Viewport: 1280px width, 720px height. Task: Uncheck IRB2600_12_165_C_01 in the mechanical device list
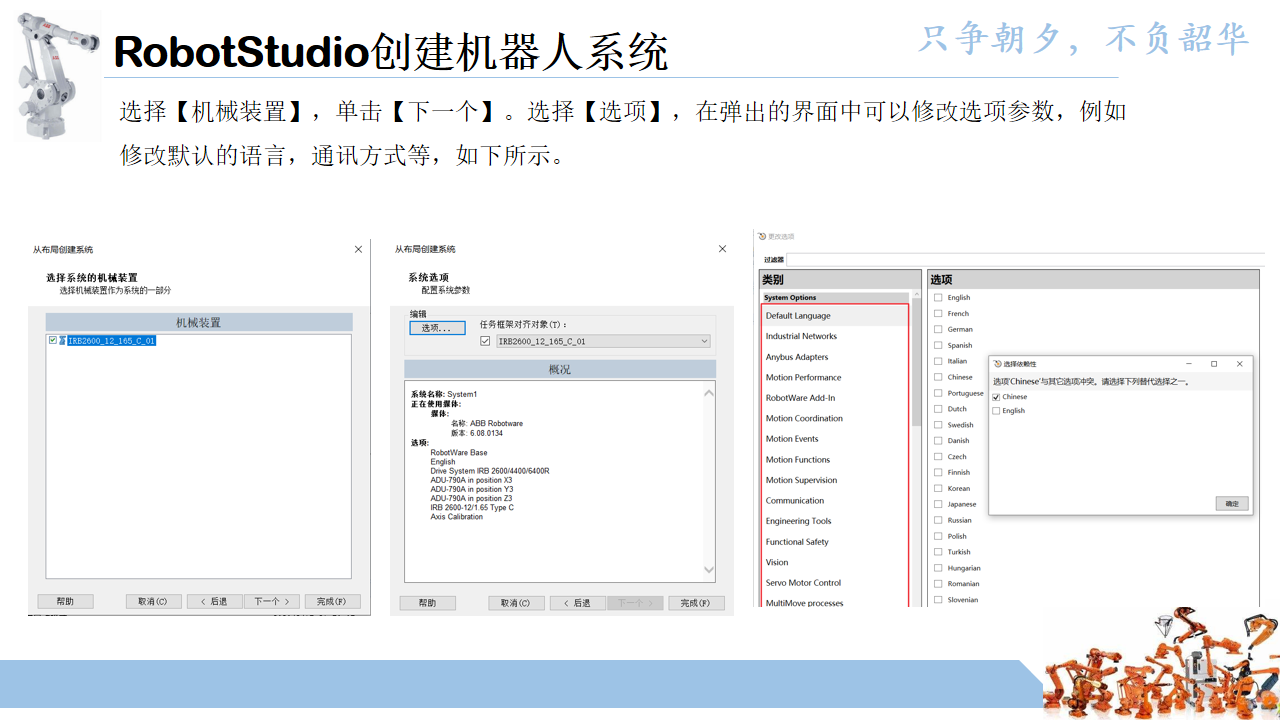[x=51, y=340]
